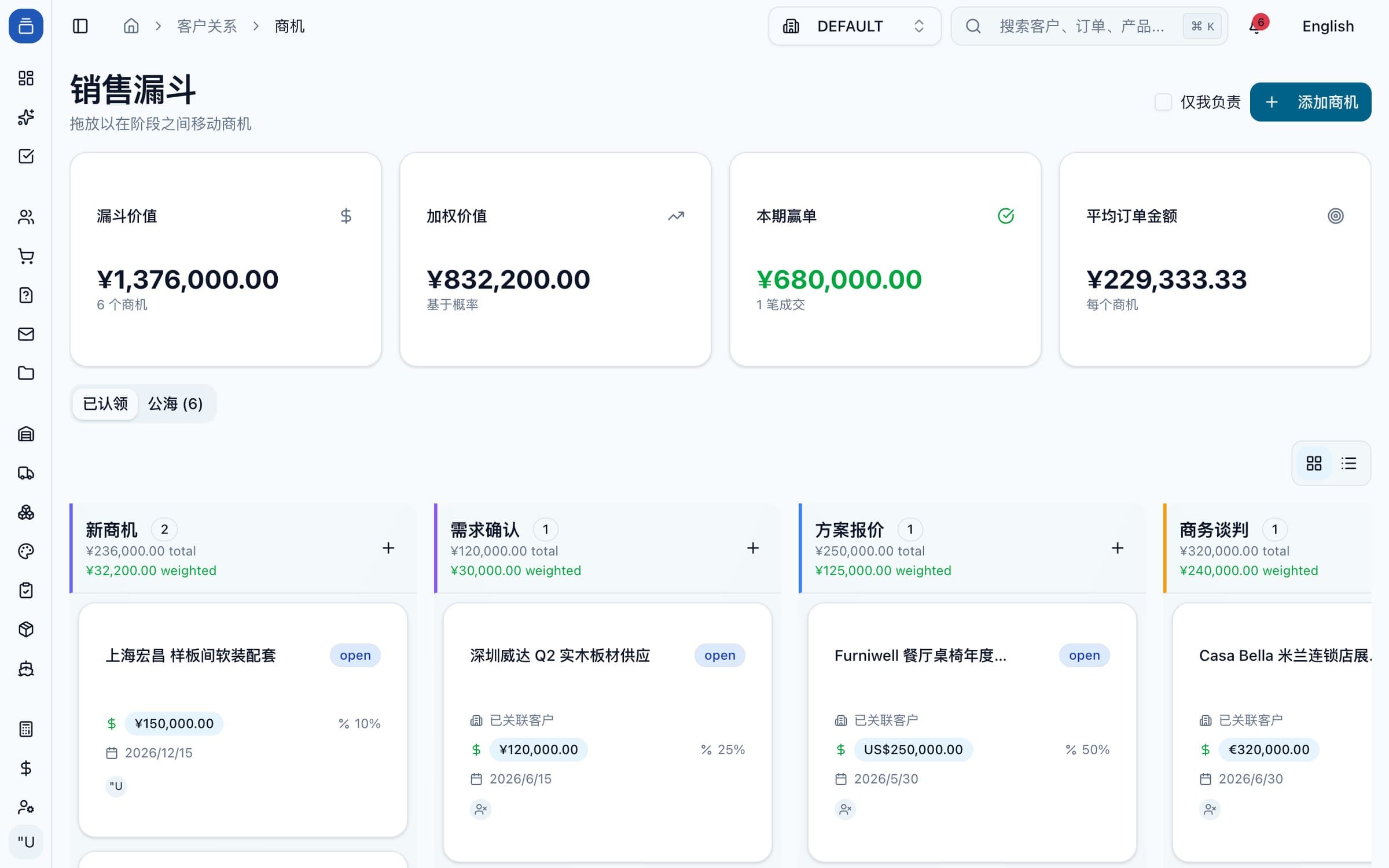Viewport: 1389px width, 868px height.
Task: Click the open badge on Furniwell card
Action: pyautogui.click(x=1085, y=655)
